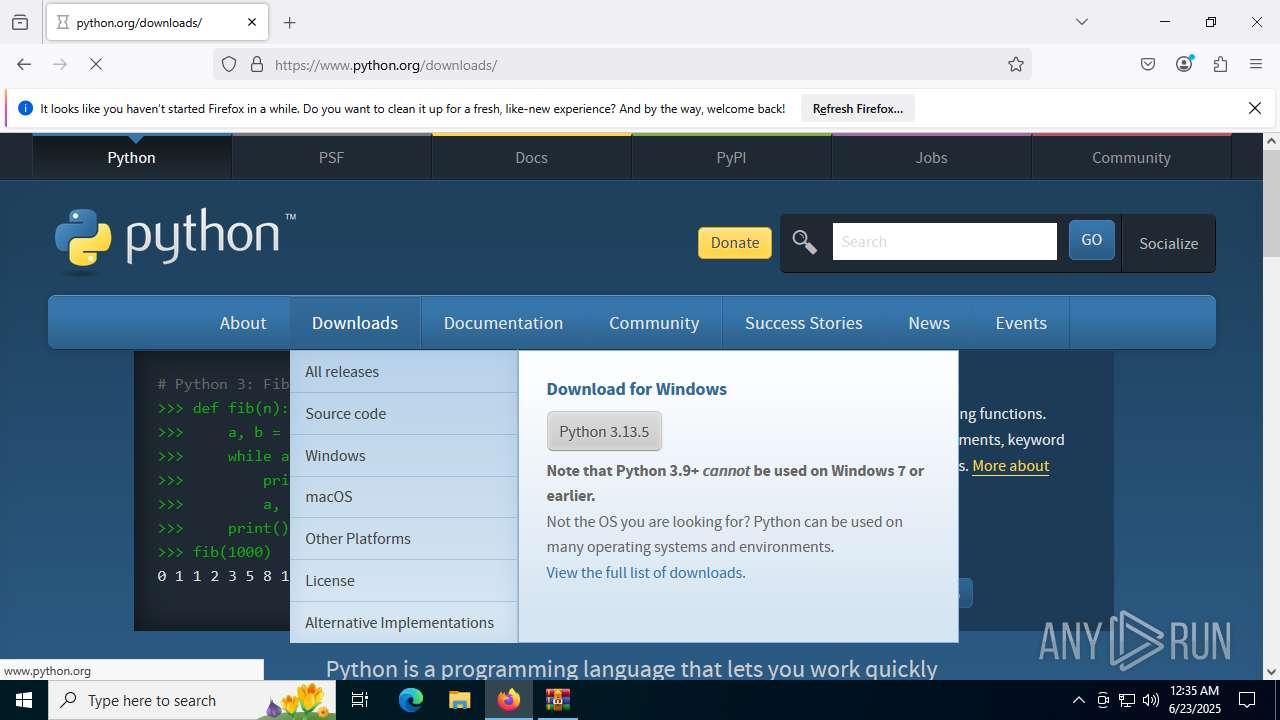
Task: Switch to the PSF top tab
Action: (331, 157)
